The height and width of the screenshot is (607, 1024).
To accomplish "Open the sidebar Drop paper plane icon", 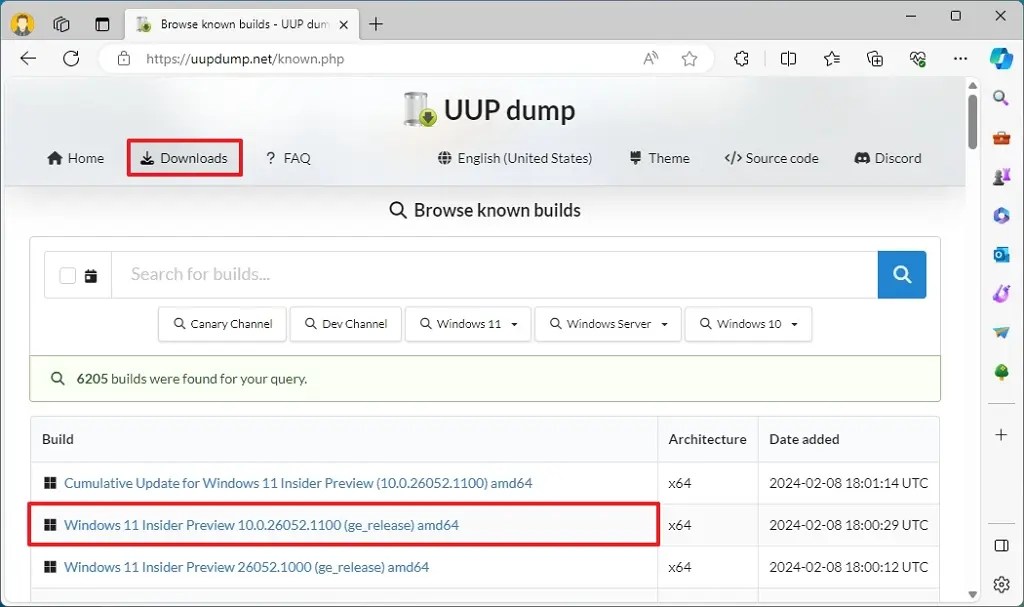I will (1001, 333).
